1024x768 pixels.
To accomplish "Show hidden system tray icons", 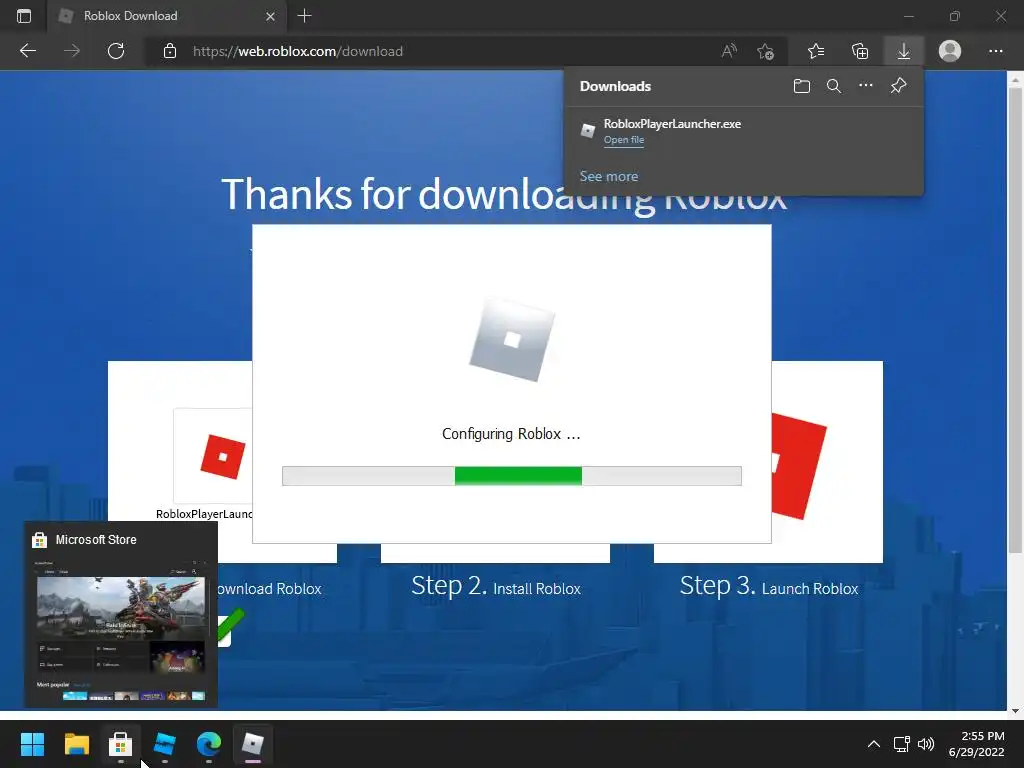I will coord(873,744).
